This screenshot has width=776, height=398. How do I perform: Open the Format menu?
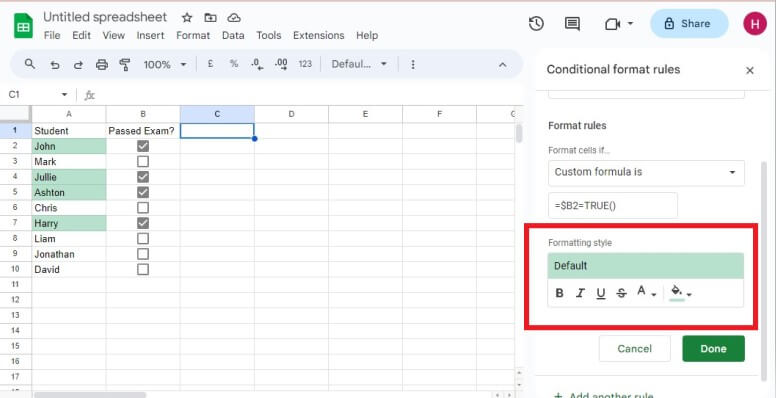193,35
